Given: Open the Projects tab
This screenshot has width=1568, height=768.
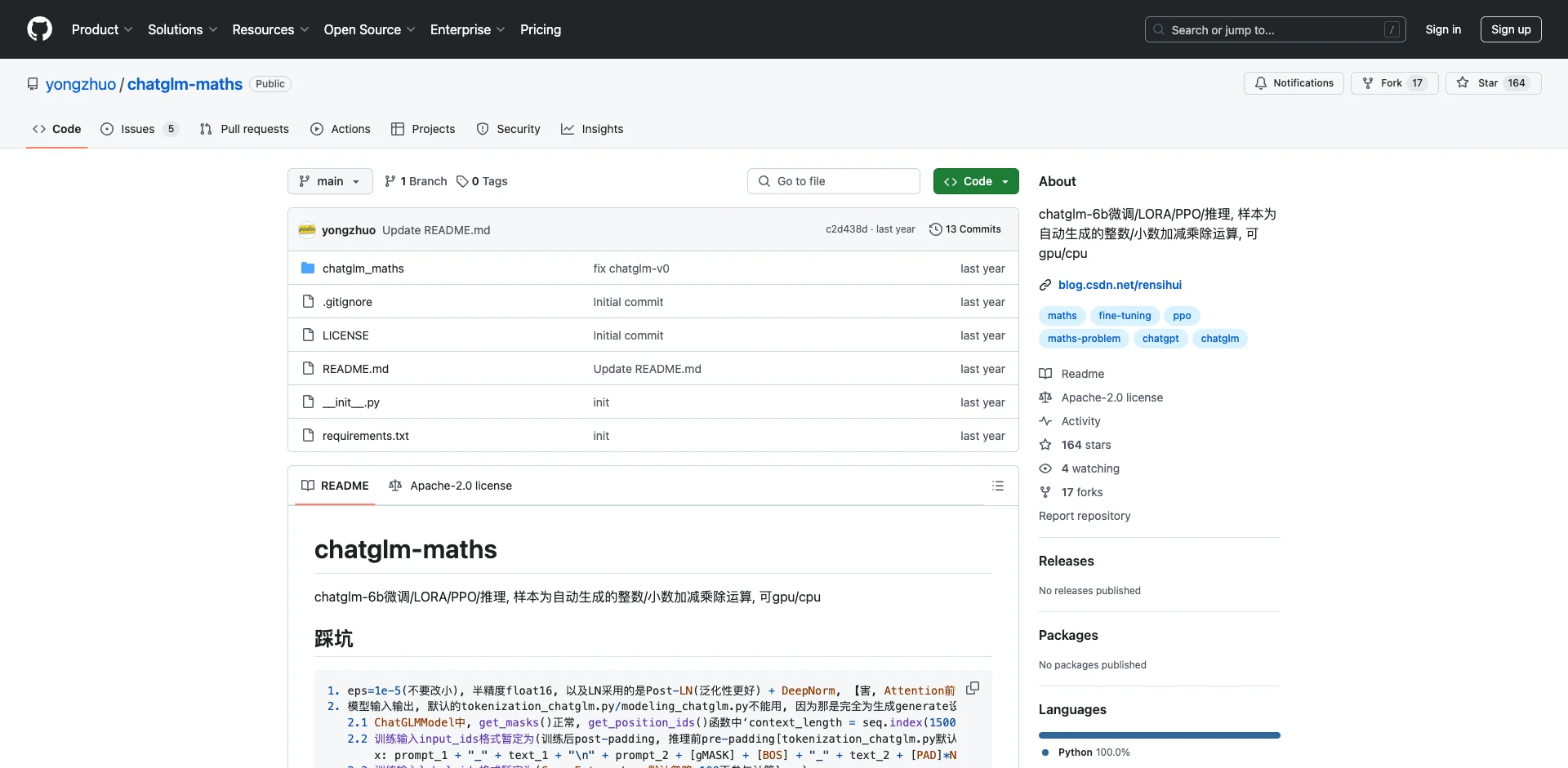Looking at the screenshot, I should [x=423, y=129].
